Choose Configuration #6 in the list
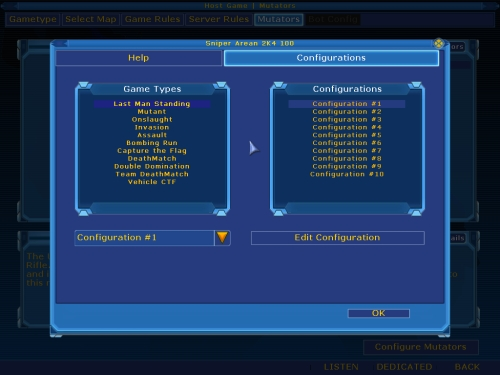Screen dimensions: 500x375 [347, 143]
